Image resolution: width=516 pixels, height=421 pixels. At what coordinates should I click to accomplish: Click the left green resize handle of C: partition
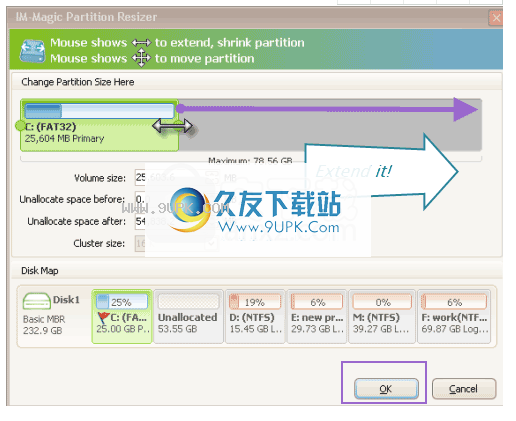coord(20,126)
